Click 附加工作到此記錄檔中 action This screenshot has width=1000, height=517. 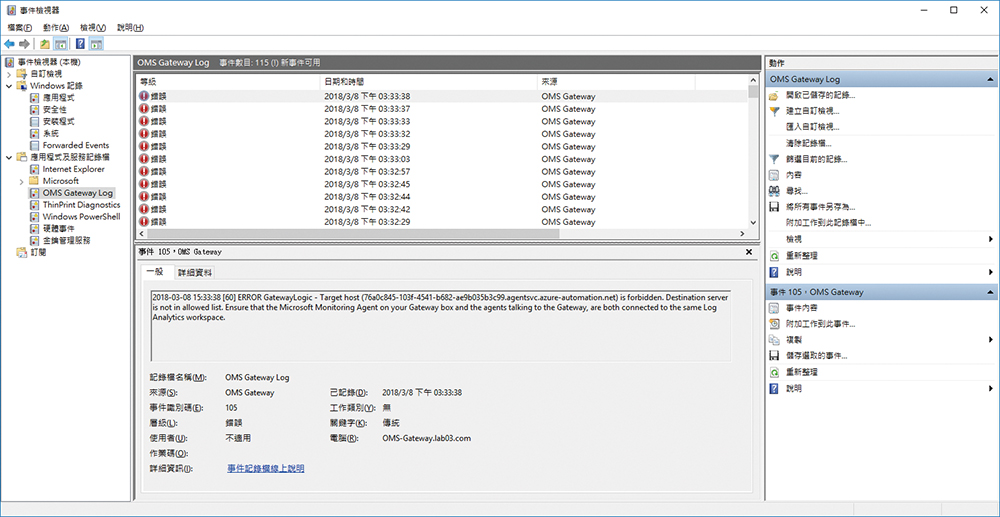tap(828, 222)
